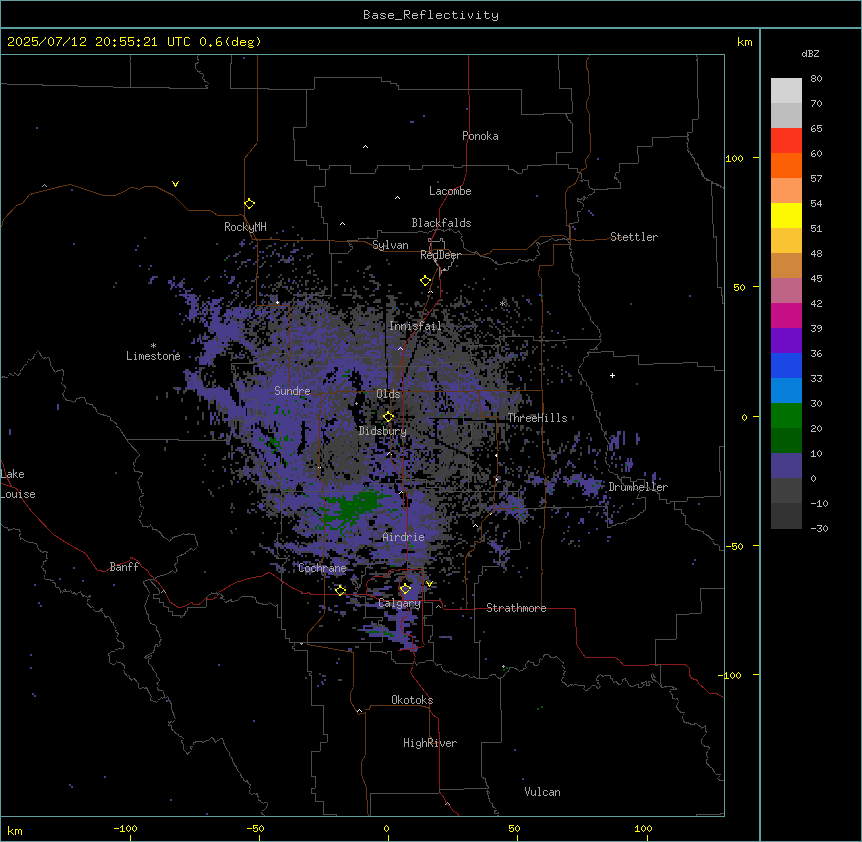Click the Lacombe label

pyautogui.click(x=450, y=191)
